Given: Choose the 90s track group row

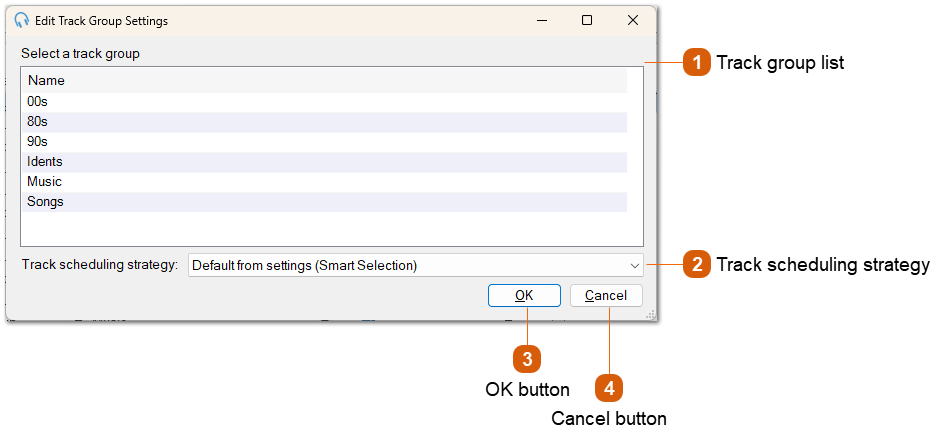Looking at the screenshot, I should [37, 141].
